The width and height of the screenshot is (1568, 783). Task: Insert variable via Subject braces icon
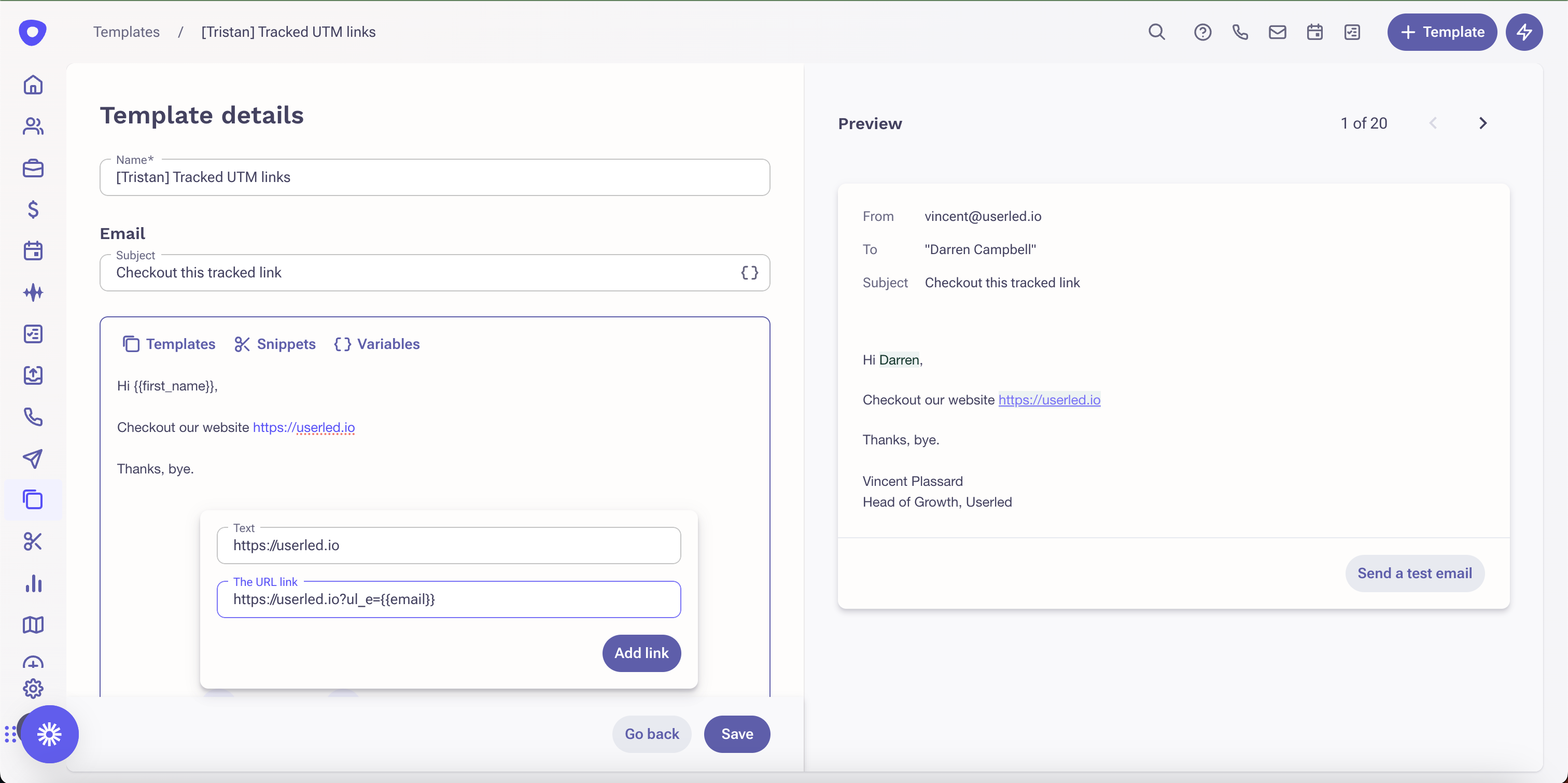pos(749,273)
